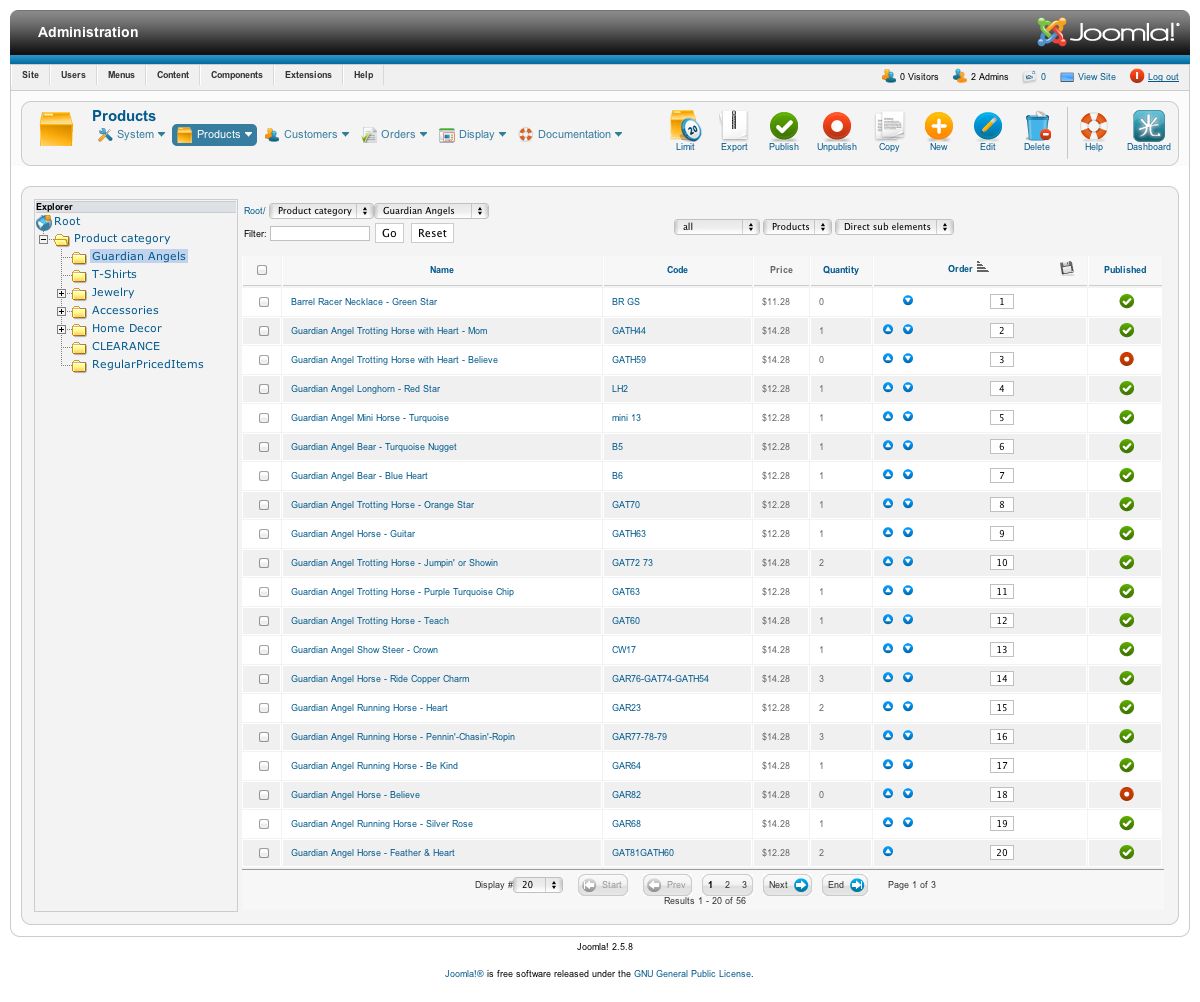1200x1002 pixels.
Task: Open the Customers submenu
Action: coord(307,135)
